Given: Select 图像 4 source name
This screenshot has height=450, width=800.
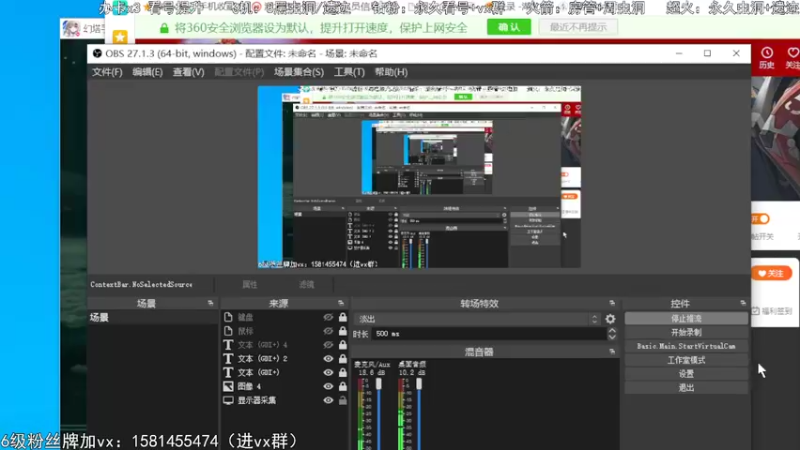Looking at the screenshot, I should coord(249,386).
